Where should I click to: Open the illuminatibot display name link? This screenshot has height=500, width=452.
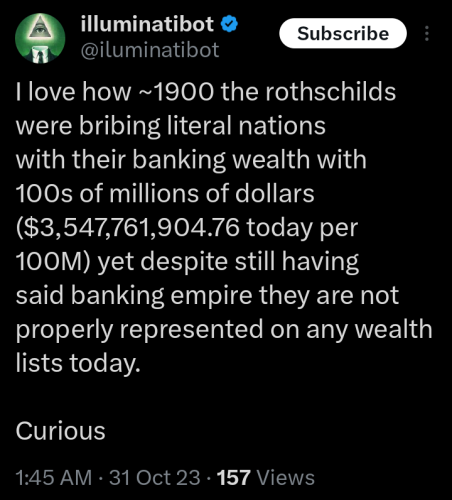click(147, 24)
